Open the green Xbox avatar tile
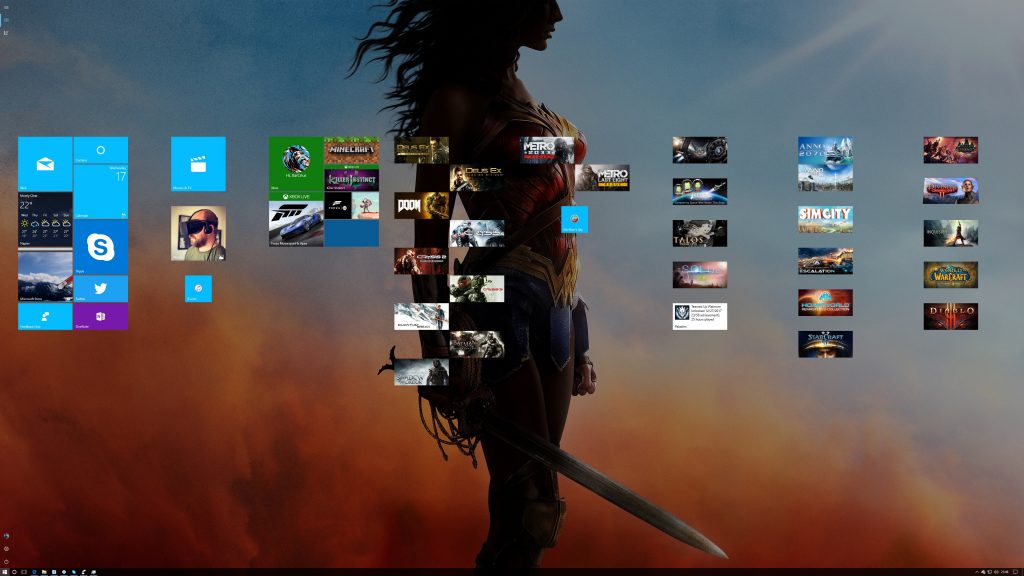 (296, 164)
